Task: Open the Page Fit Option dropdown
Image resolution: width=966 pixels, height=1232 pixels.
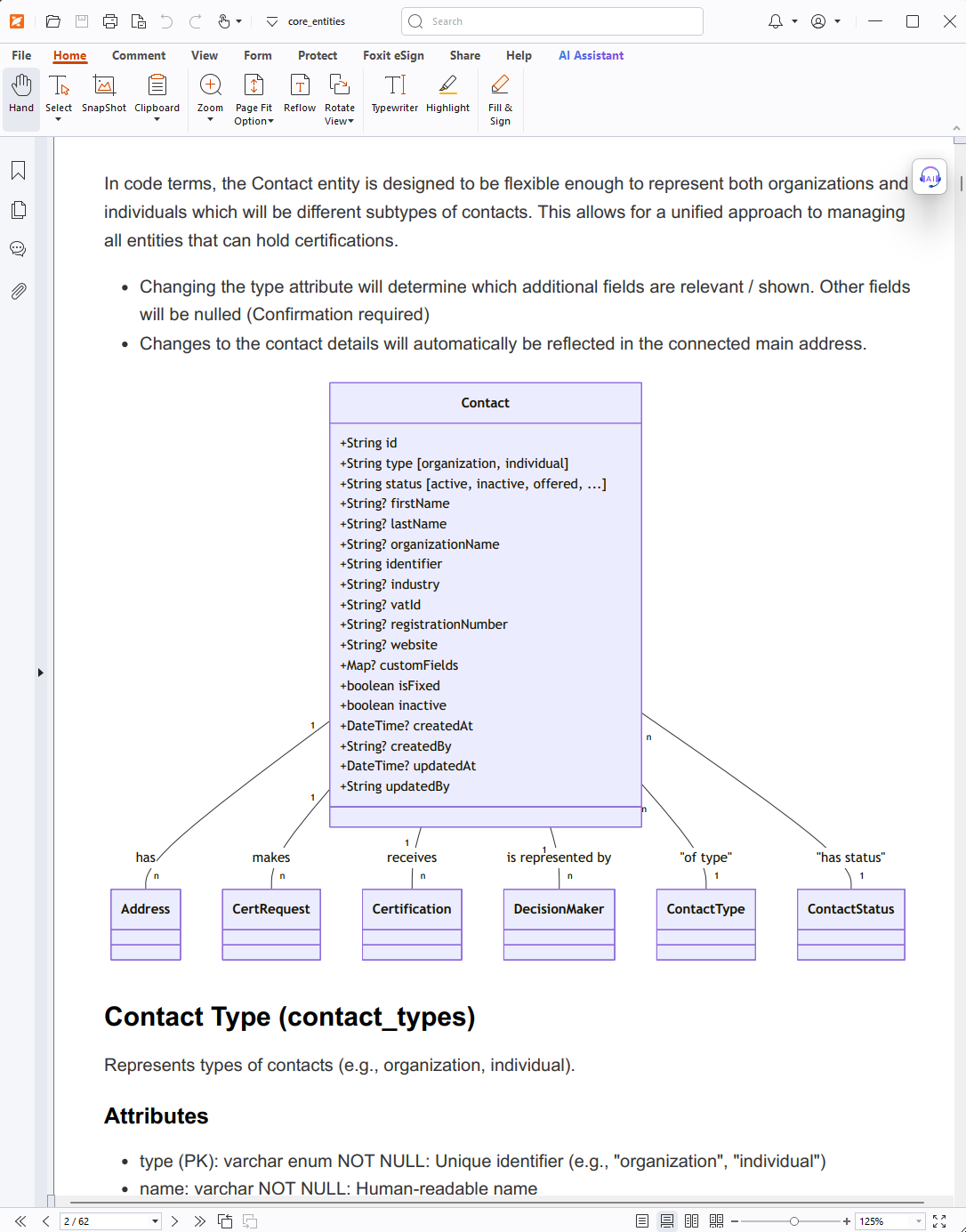Action: [254, 99]
